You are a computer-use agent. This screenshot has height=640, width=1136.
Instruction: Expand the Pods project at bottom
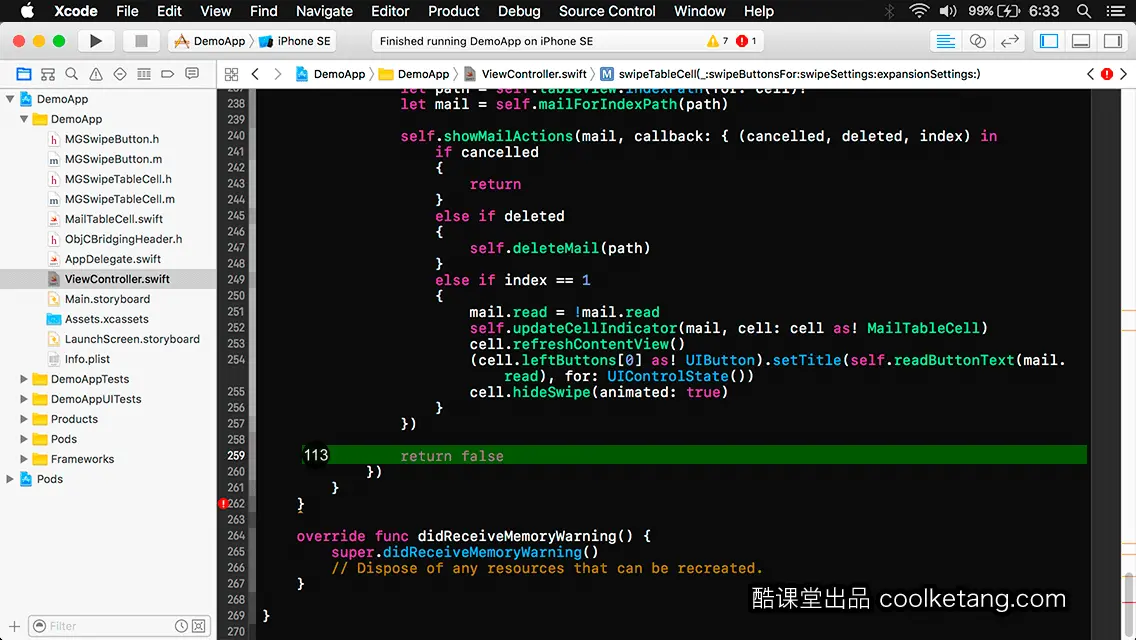point(10,479)
